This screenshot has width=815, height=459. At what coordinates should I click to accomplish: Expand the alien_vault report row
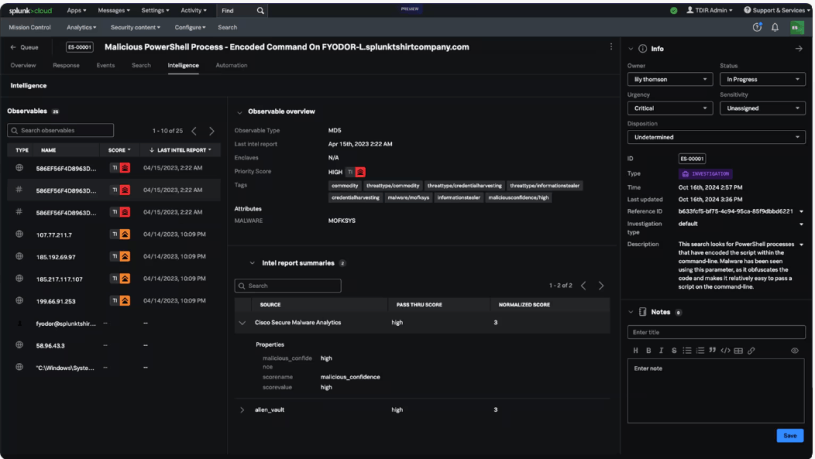tap(242, 410)
